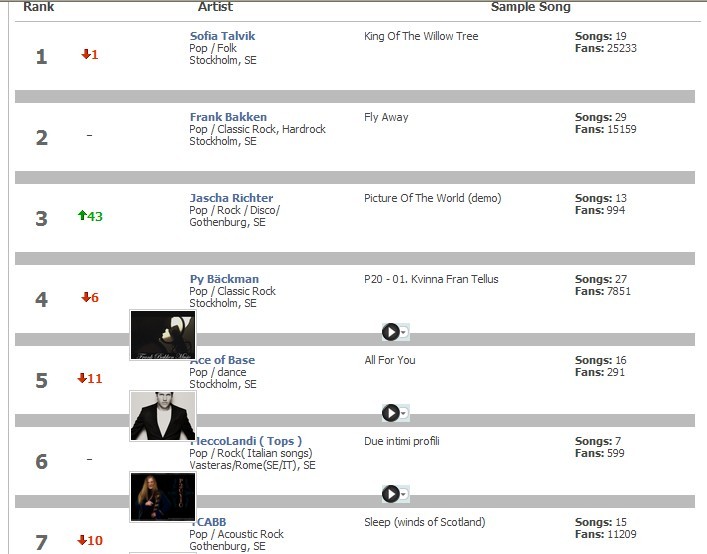707x554 pixels.
Task: Visit Jascha Richter's artist profile
Action: click(x=231, y=198)
